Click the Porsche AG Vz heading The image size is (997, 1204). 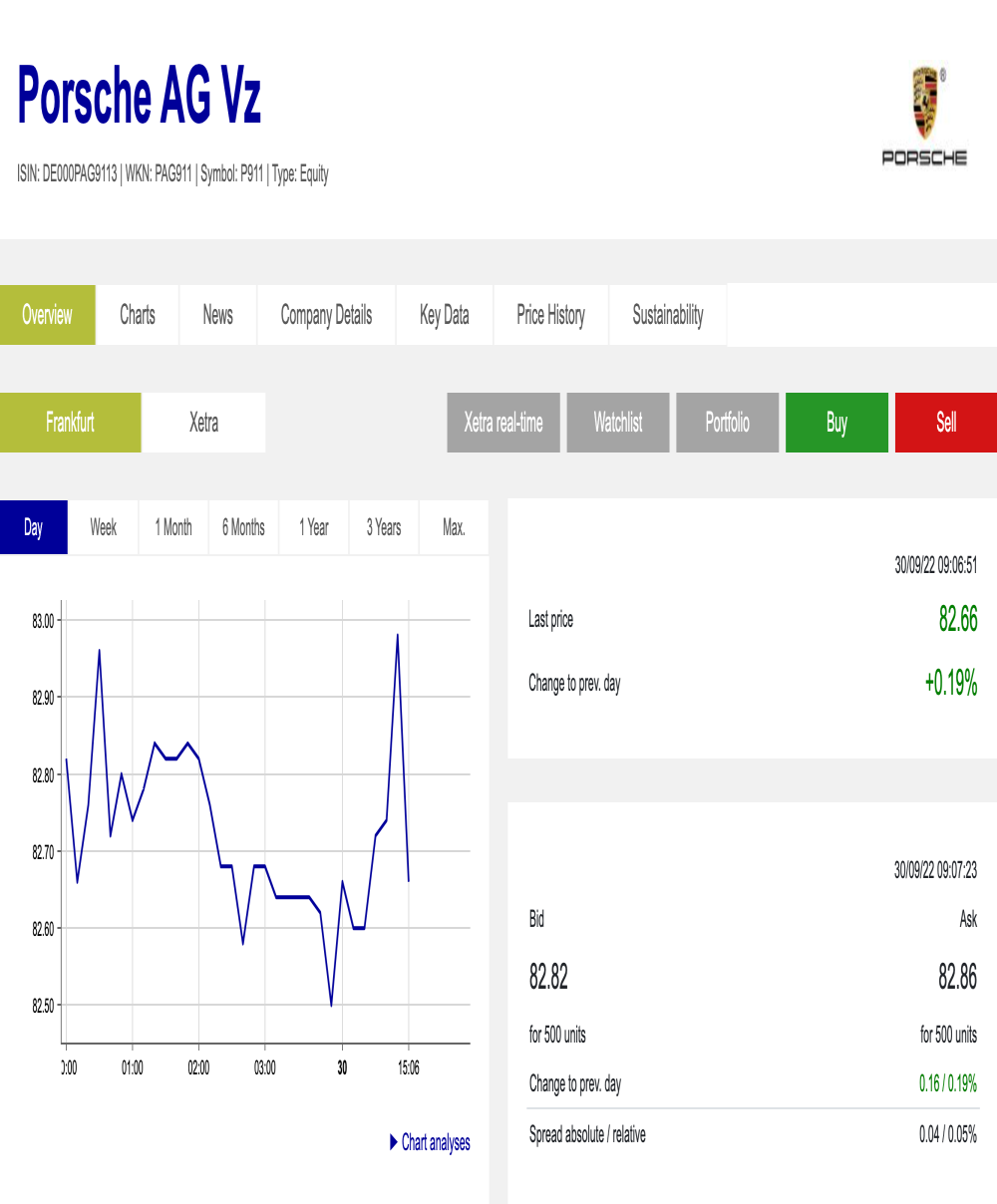point(140,96)
